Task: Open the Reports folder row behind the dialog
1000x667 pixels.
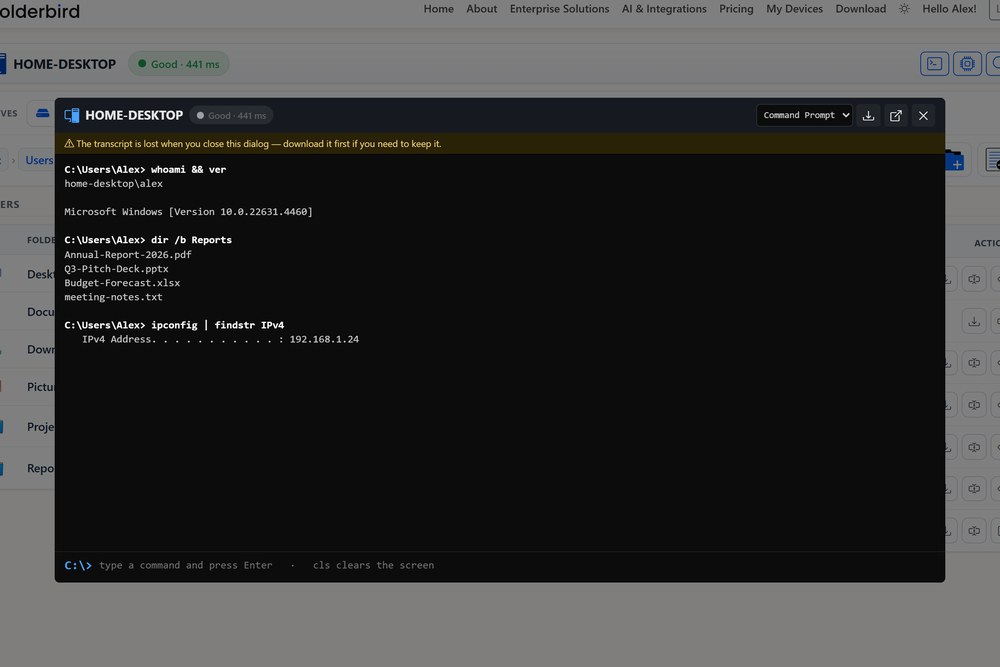Action: (x=40, y=468)
